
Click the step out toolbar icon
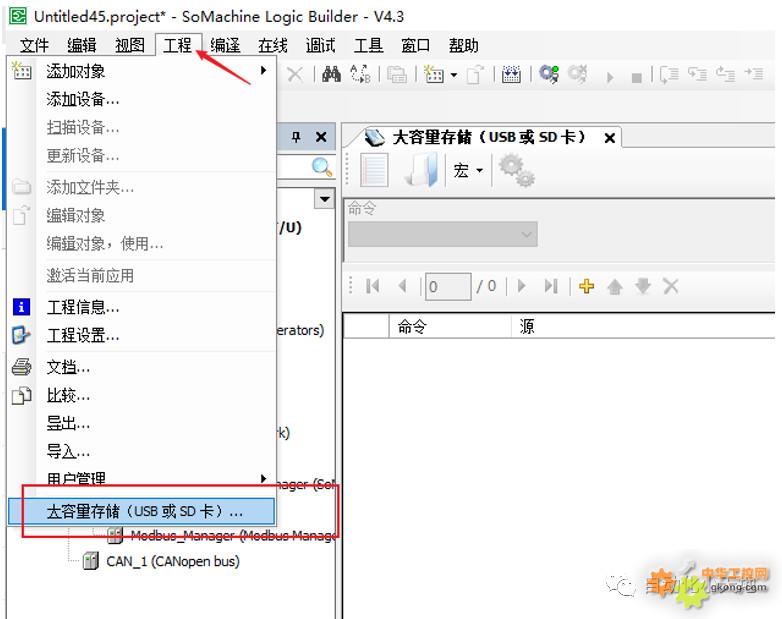tap(726, 74)
